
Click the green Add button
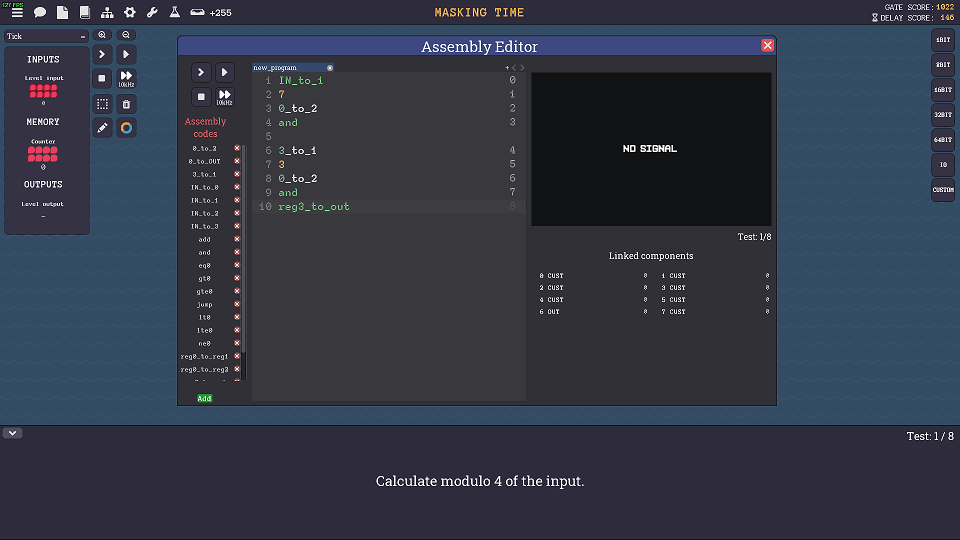click(204, 398)
